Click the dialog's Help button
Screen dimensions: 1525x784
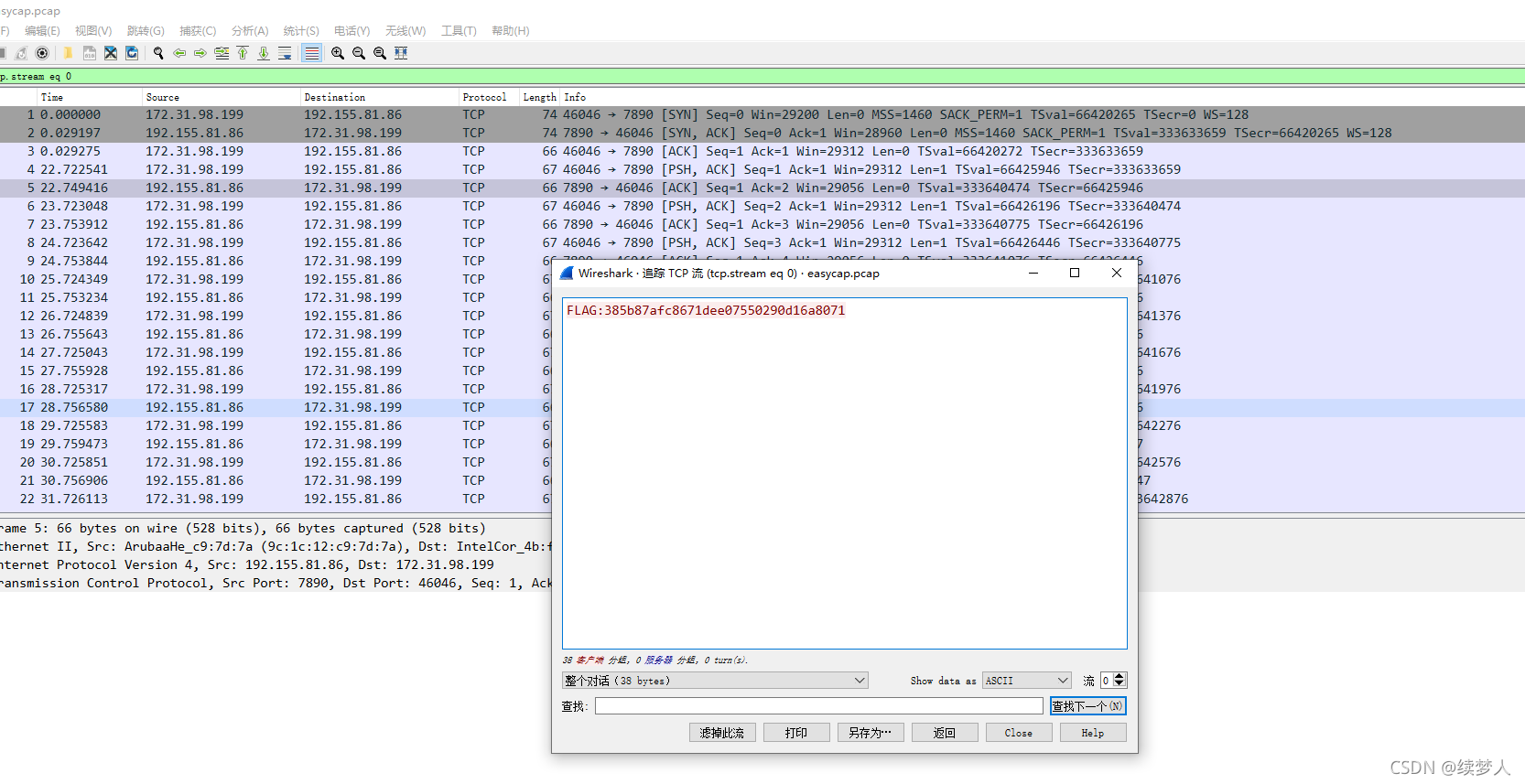click(x=1093, y=733)
